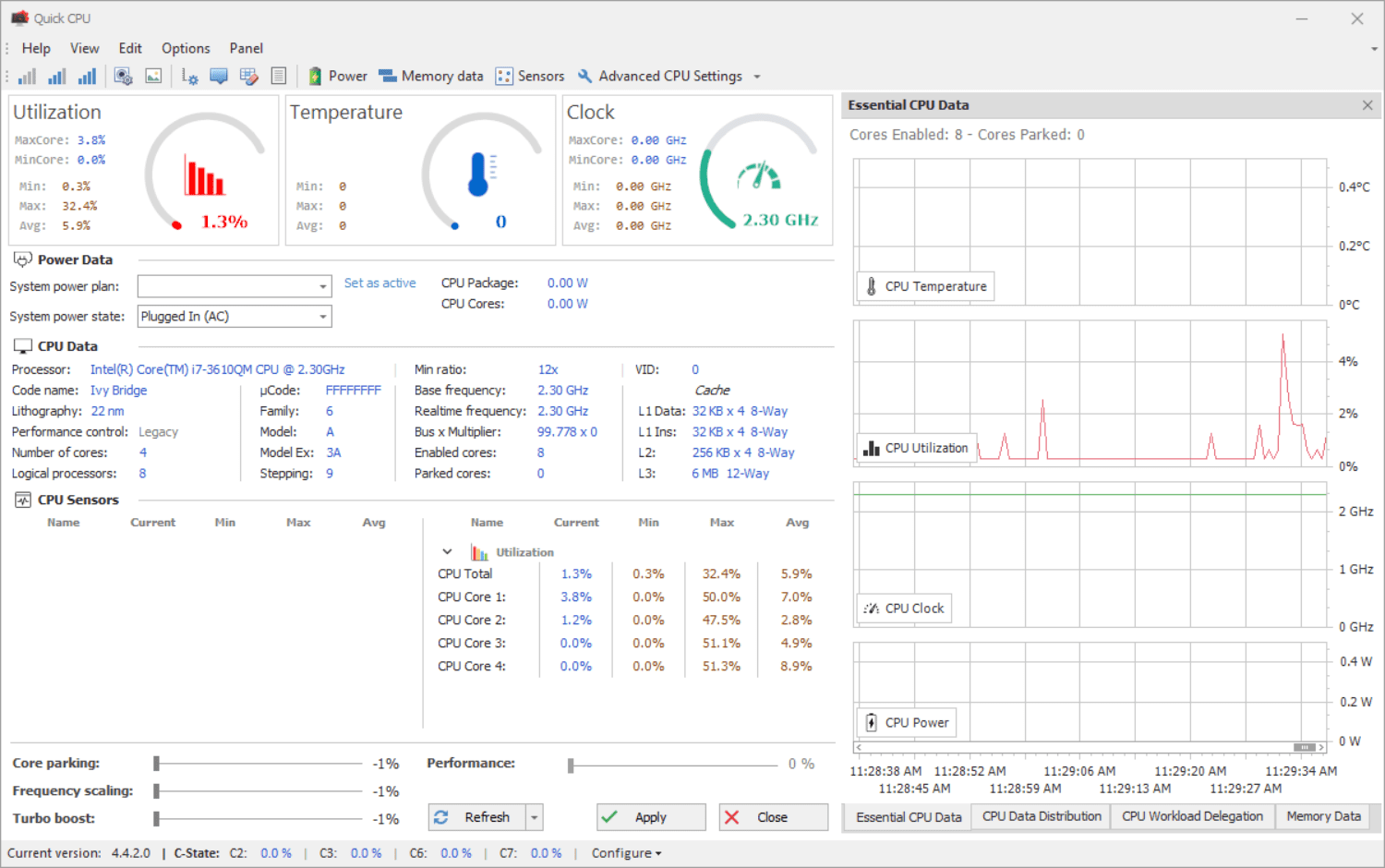Select the CPU Total sensor row

pos(626,574)
